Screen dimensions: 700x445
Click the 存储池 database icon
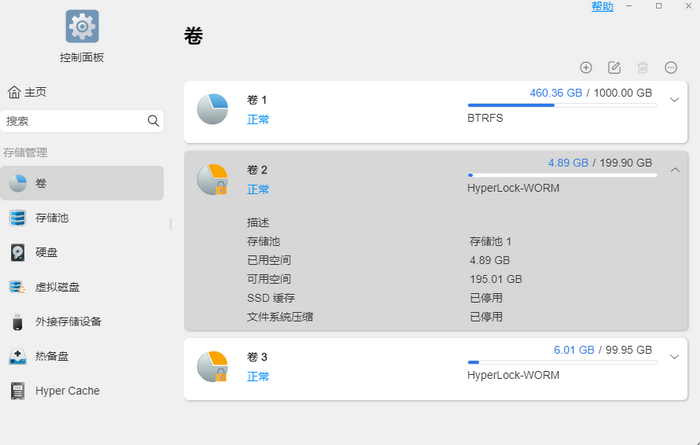click(17, 218)
